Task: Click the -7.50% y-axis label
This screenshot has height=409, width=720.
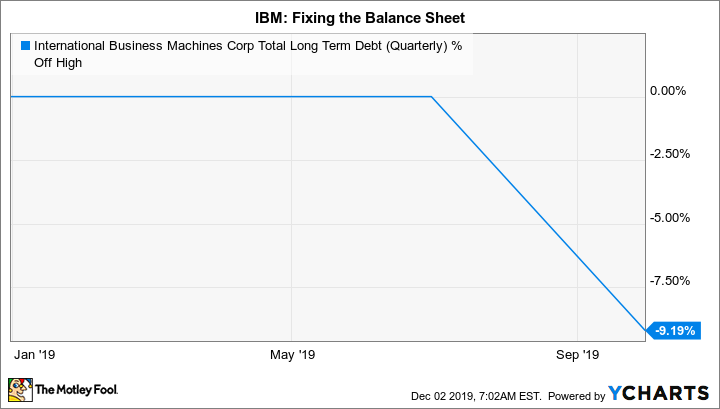Action: (669, 281)
